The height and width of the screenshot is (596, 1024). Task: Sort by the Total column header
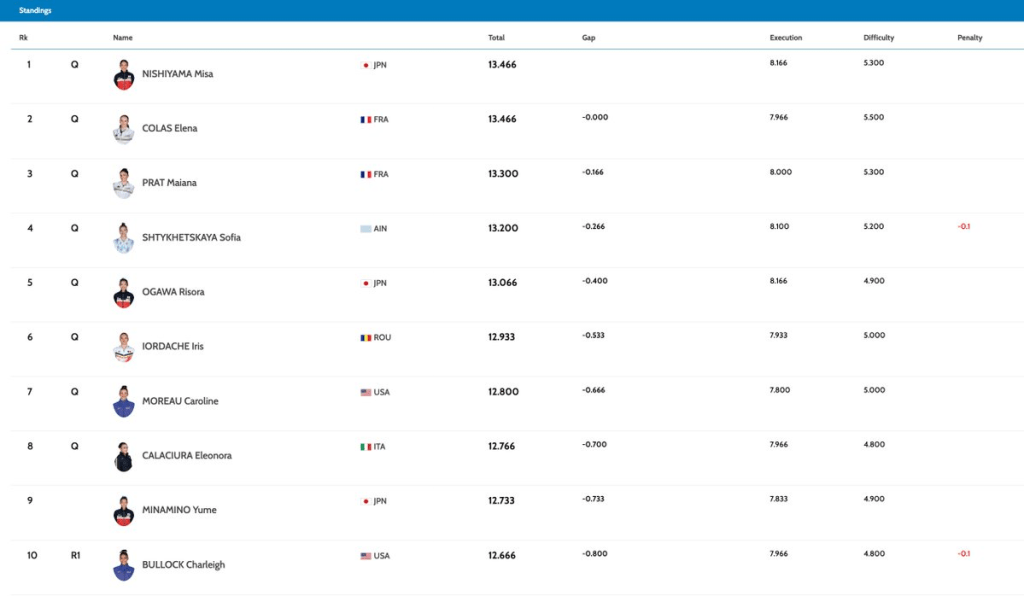coord(496,38)
